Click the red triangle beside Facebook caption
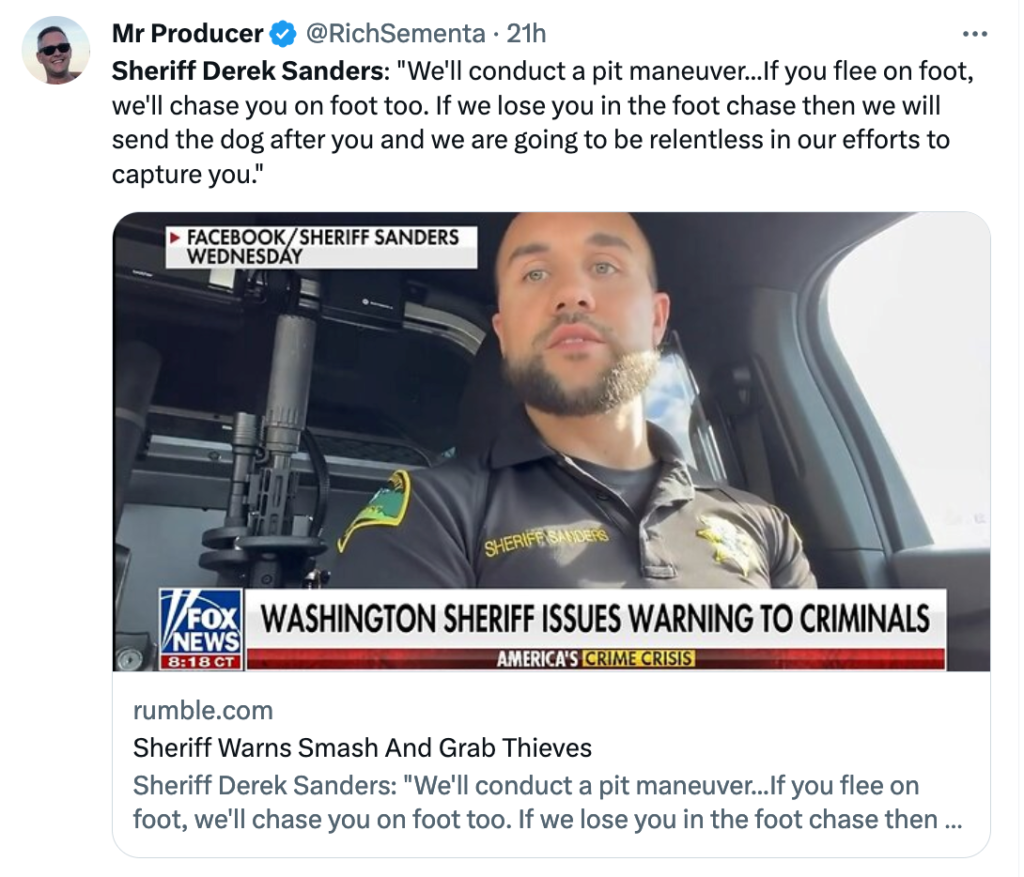 click(x=174, y=238)
